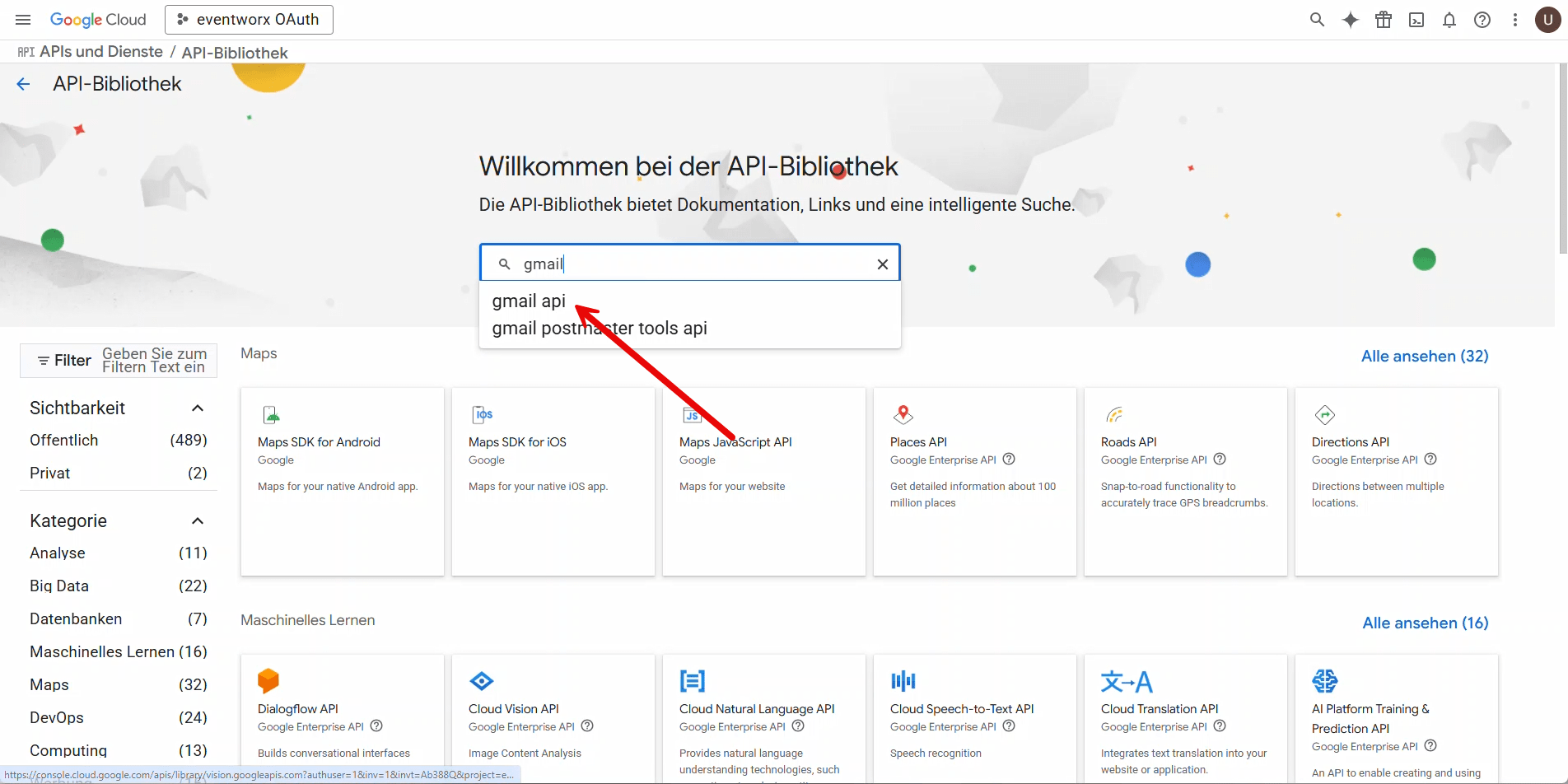Click the AI Platform Training icon

1325,681
